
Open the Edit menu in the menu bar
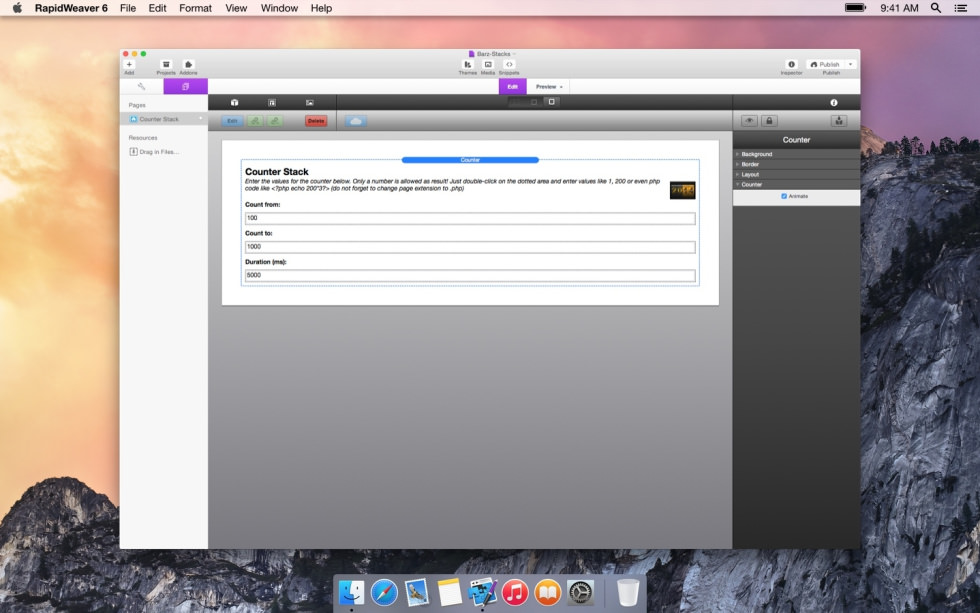click(158, 8)
